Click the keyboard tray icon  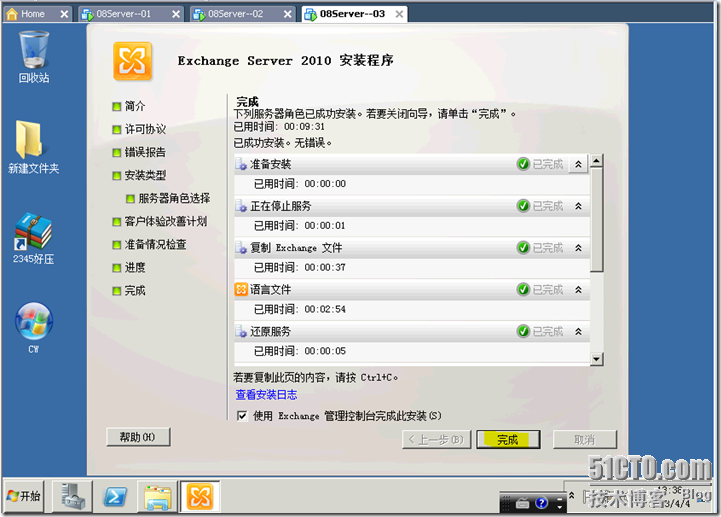(522, 504)
